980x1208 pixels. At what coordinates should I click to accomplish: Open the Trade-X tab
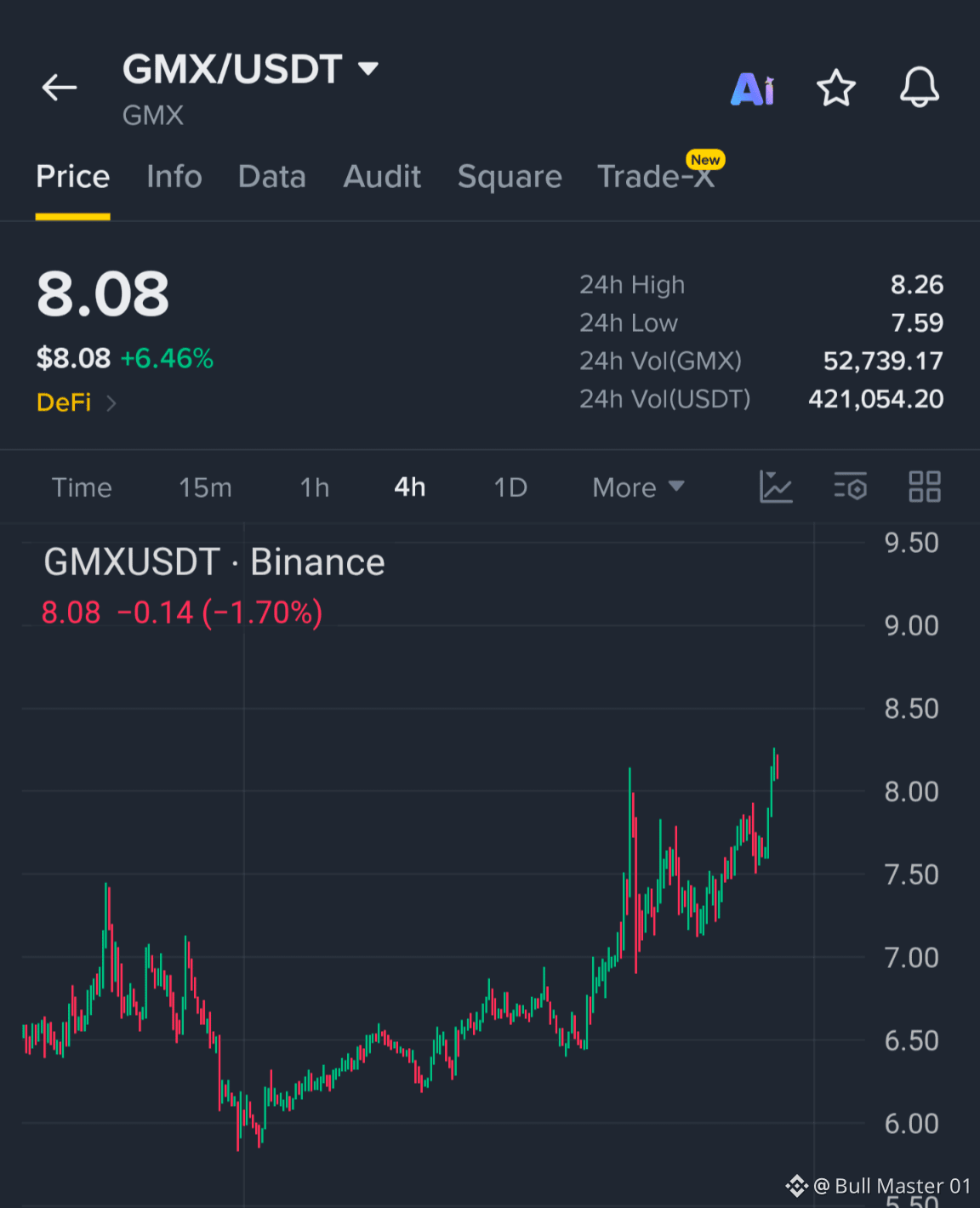(x=656, y=177)
